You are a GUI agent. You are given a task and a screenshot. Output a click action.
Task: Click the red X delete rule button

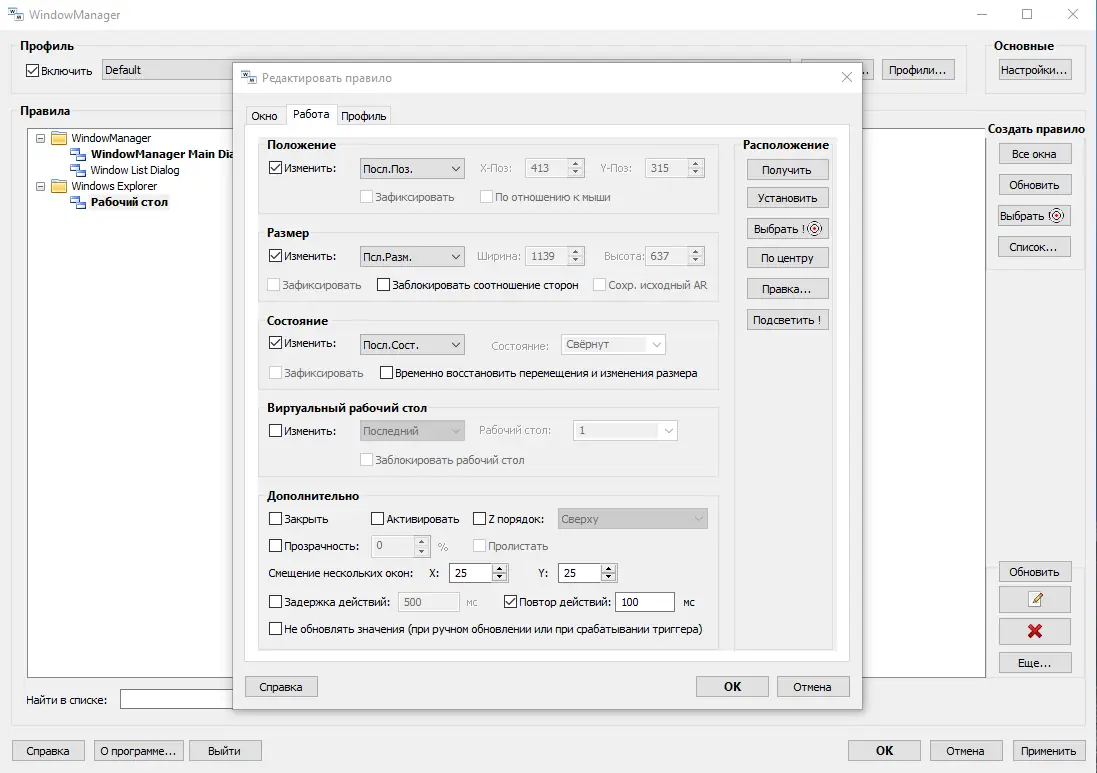[x=1034, y=631]
